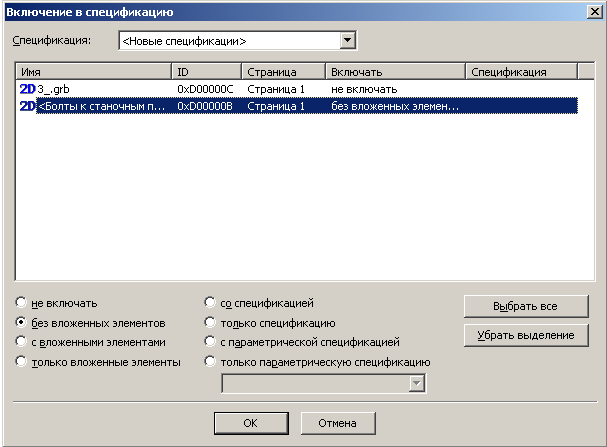Choose 'только вложенные элементы' radio
The image size is (607, 447).
tap(21, 361)
